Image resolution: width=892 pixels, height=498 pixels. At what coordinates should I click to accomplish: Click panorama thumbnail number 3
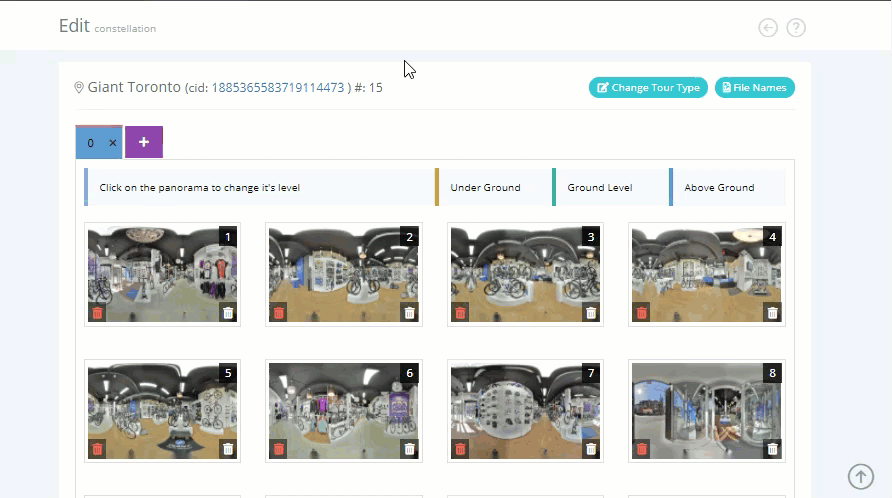[525, 274]
